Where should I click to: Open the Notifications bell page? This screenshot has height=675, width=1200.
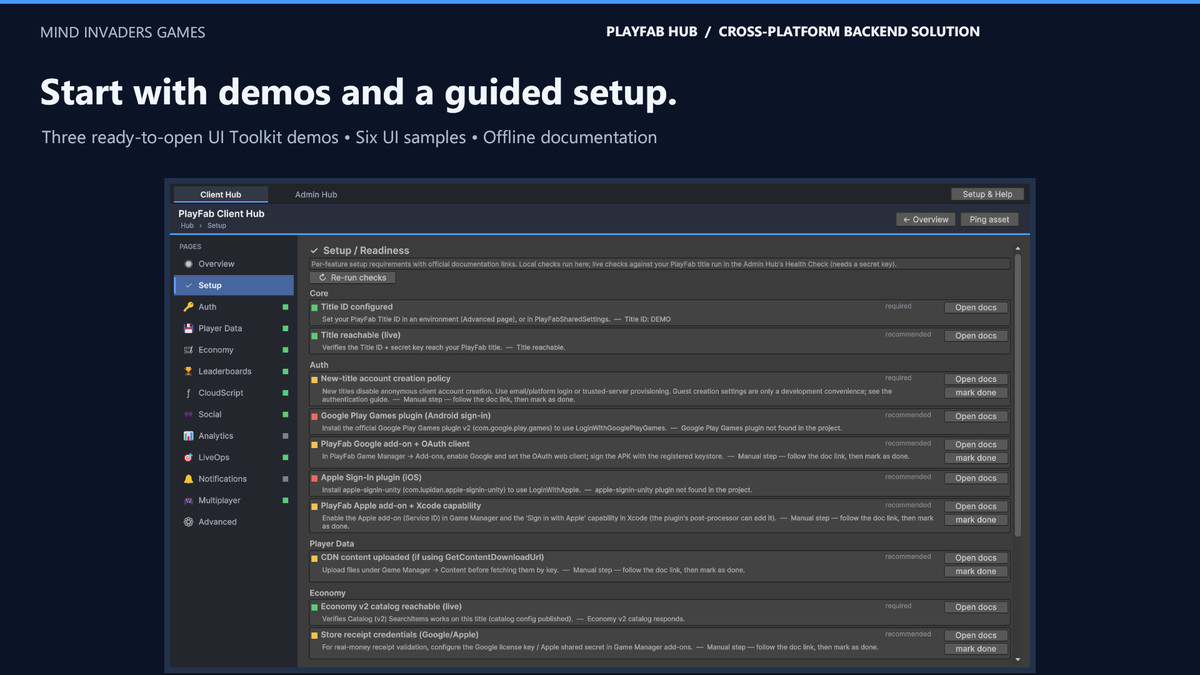[x=234, y=479]
